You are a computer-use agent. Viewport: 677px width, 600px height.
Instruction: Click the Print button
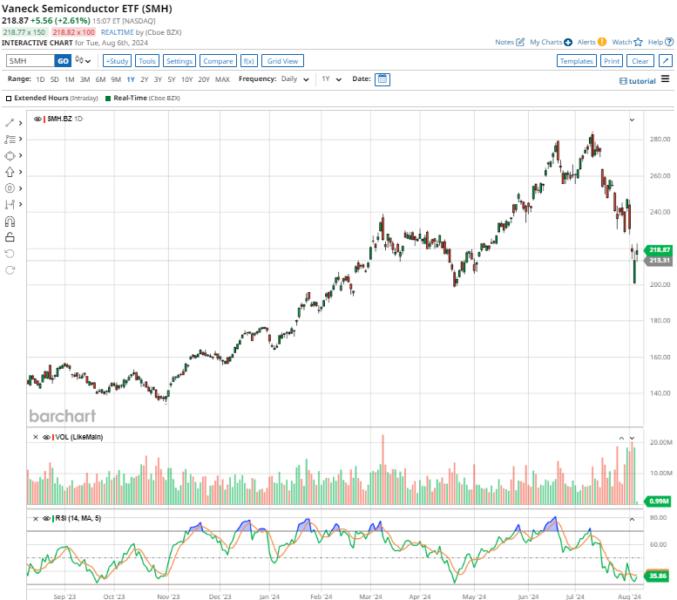[611, 61]
